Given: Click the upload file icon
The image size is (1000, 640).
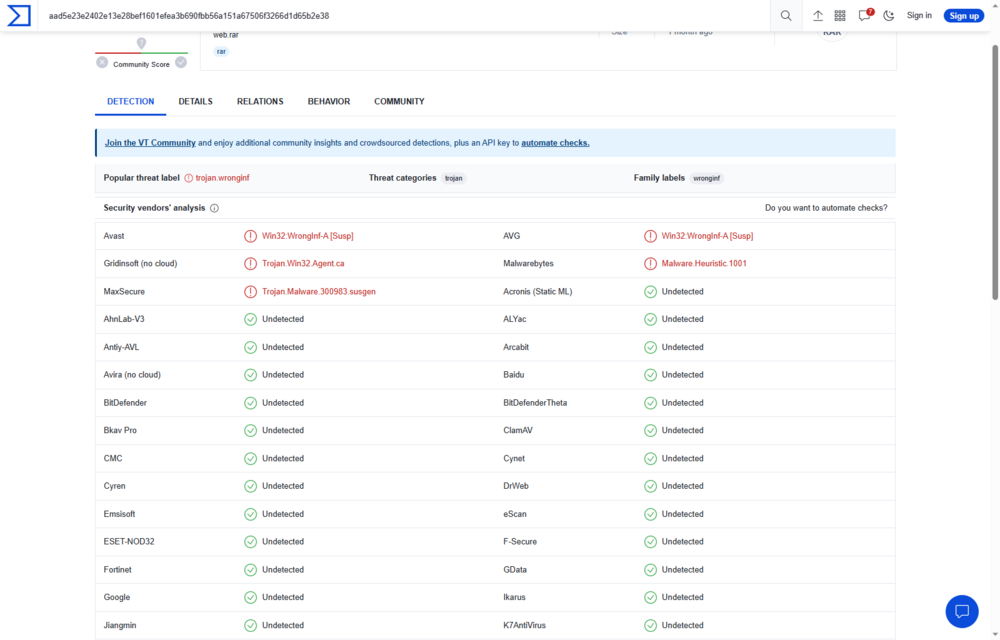Looking at the screenshot, I should [x=818, y=15].
